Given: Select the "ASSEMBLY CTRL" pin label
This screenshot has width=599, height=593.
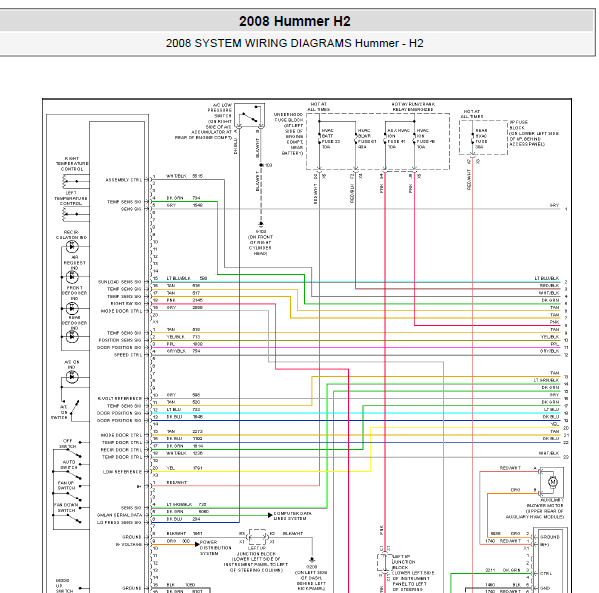Looking at the screenshot, I should click(x=124, y=180).
